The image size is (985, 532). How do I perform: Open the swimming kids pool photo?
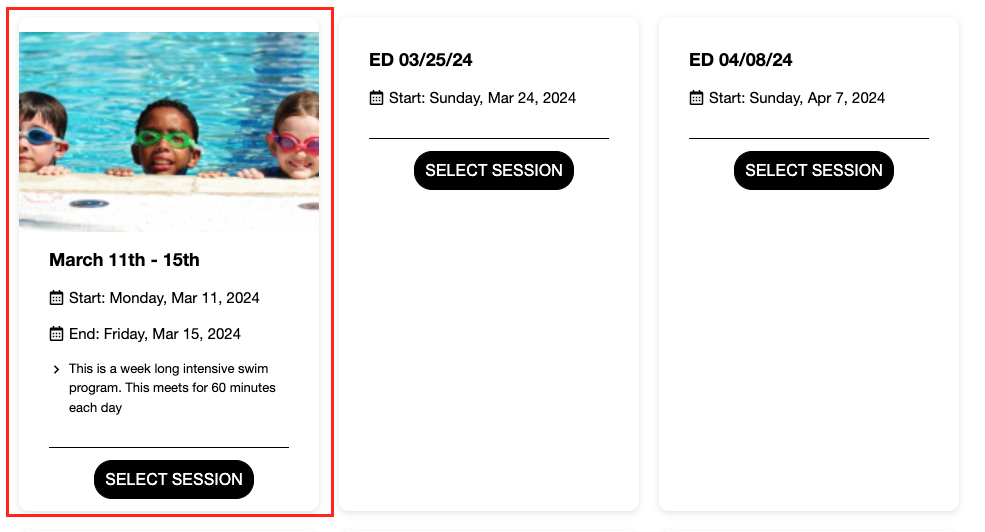pyautogui.click(x=169, y=130)
